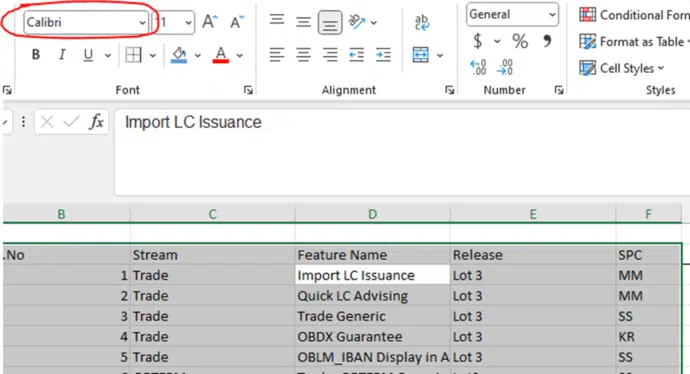This screenshot has height=374, width=690.
Task: Toggle Italic formatting
Action: [62, 55]
